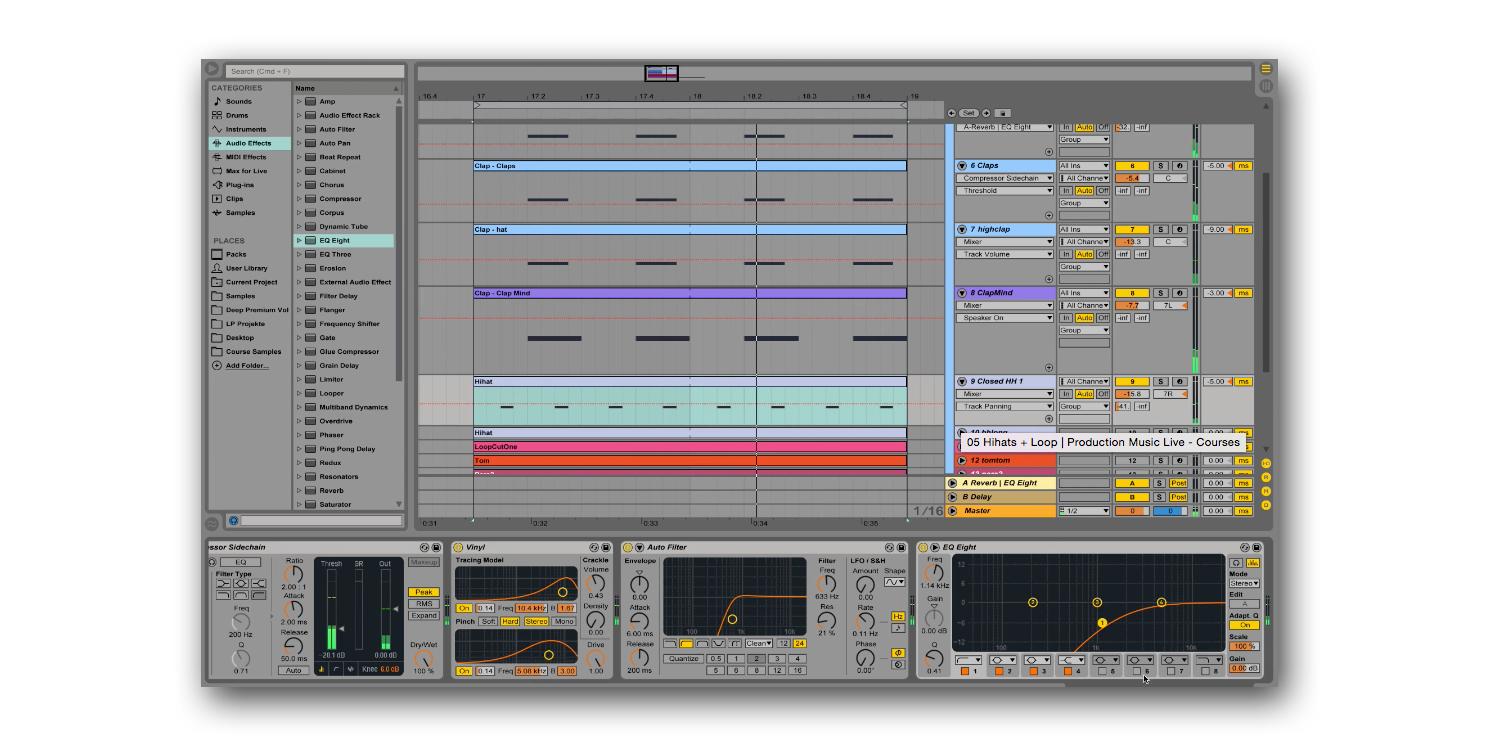Open the EQ Eight Stereo mode dropdown
The width and height of the screenshot is (1500, 745).
pyautogui.click(x=1244, y=583)
